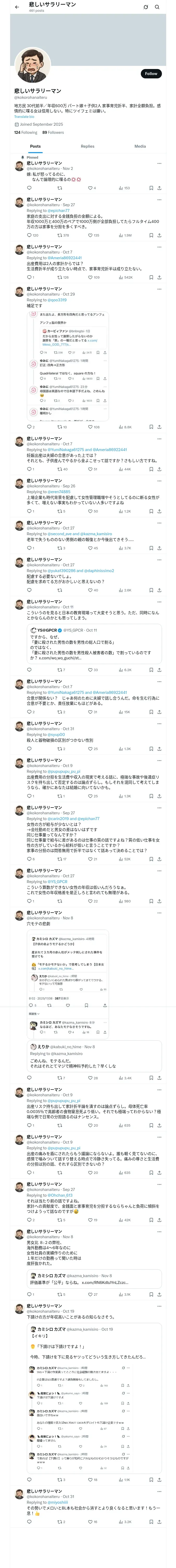Viewport: 176px width, 1568px height.
Task: Follow this profile
Action: point(150,74)
